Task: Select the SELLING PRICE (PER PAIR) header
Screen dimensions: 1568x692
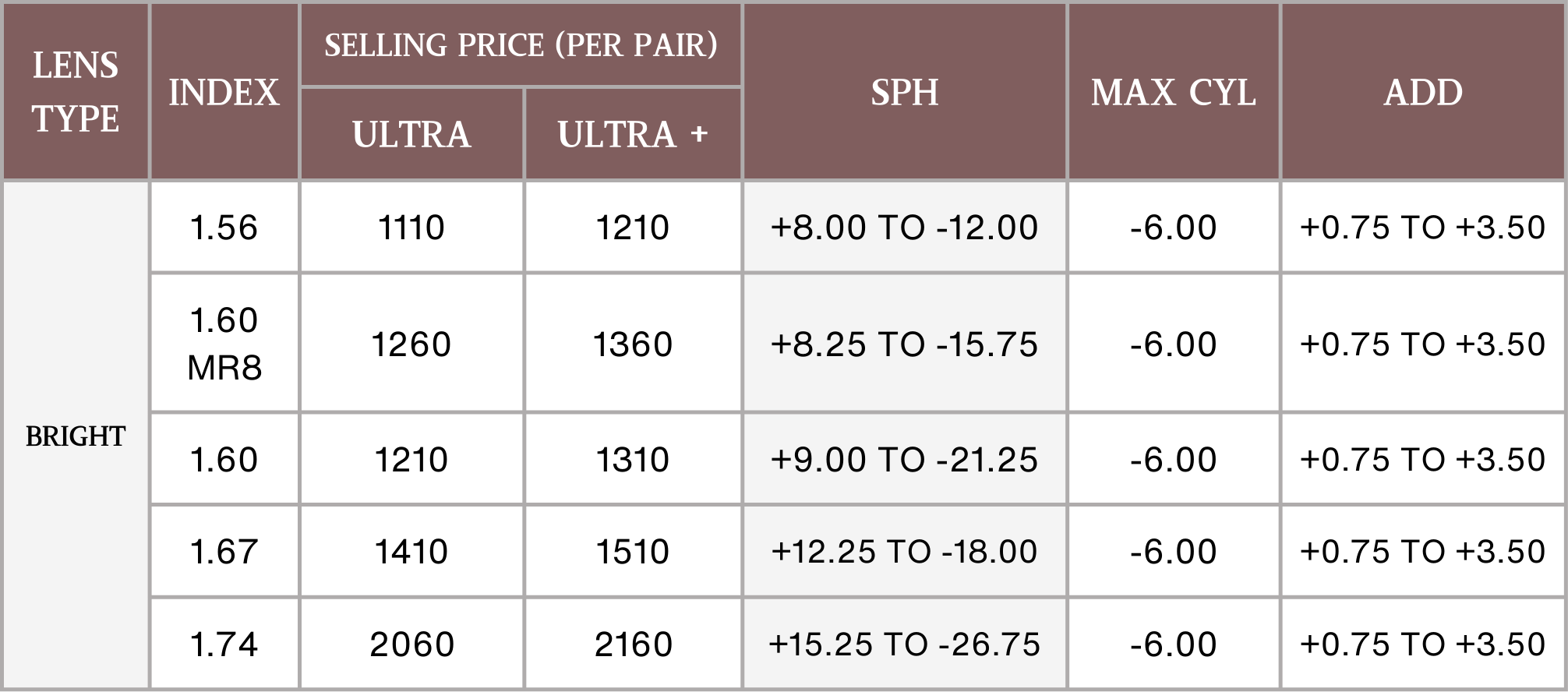Action: [521, 45]
